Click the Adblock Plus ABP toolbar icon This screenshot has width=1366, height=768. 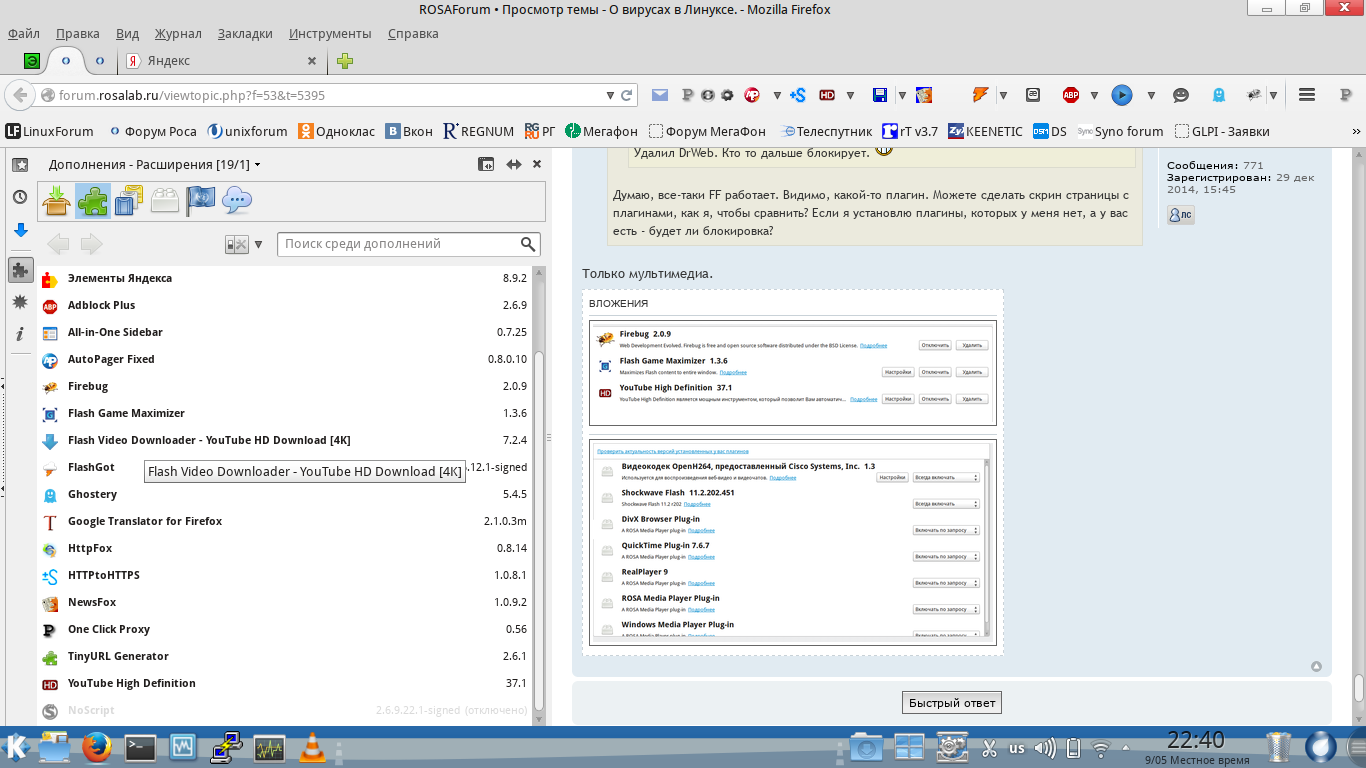tap(1071, 95)
